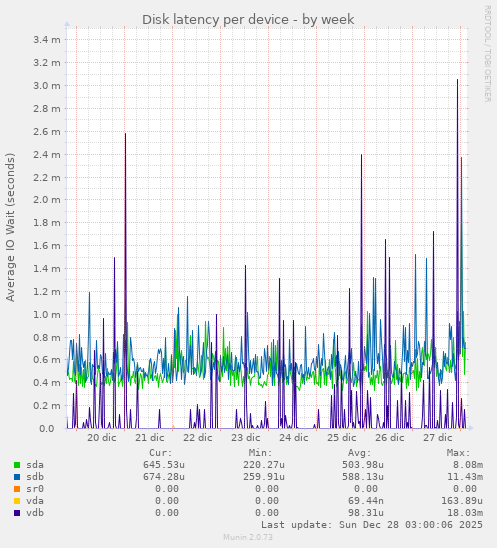Click the '26 dic' x-axis label
Screen dimensions: 497x548
tap(390, 438)
